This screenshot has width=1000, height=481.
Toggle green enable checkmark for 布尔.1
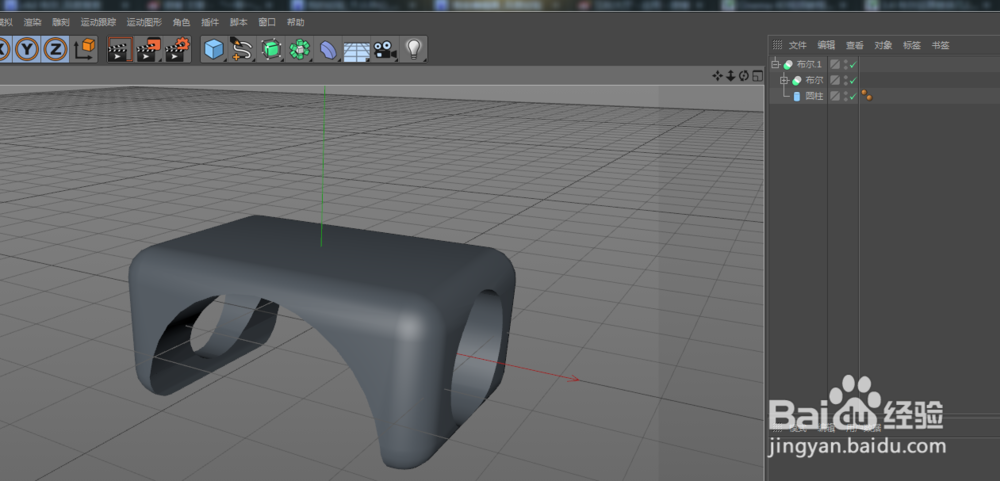coord(853,64)
